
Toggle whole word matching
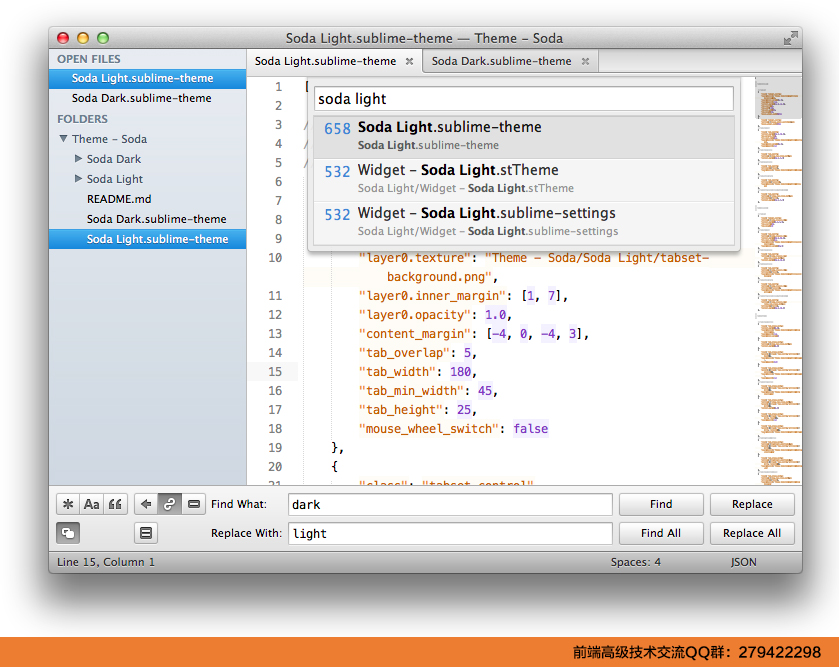(115, 504)
